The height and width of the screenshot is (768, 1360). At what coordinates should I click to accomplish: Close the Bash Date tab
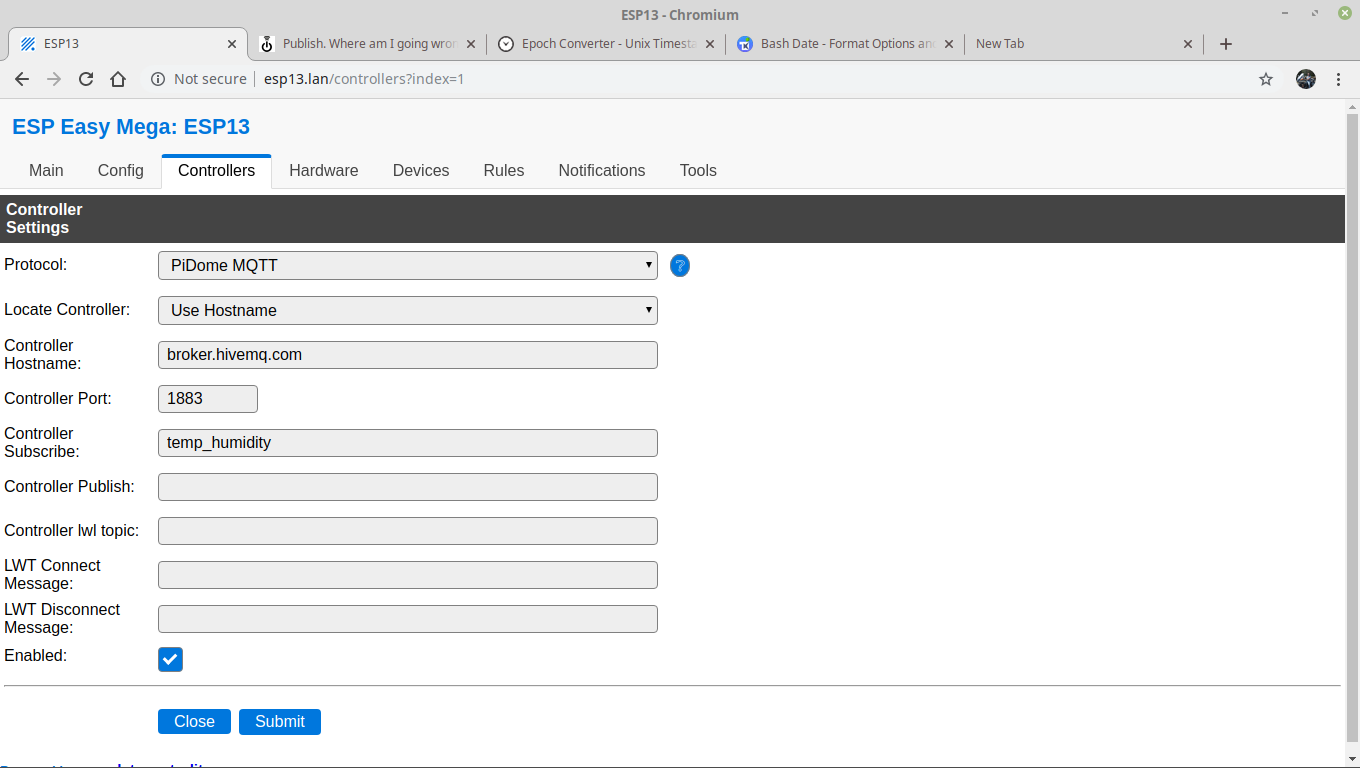point(949,44)
